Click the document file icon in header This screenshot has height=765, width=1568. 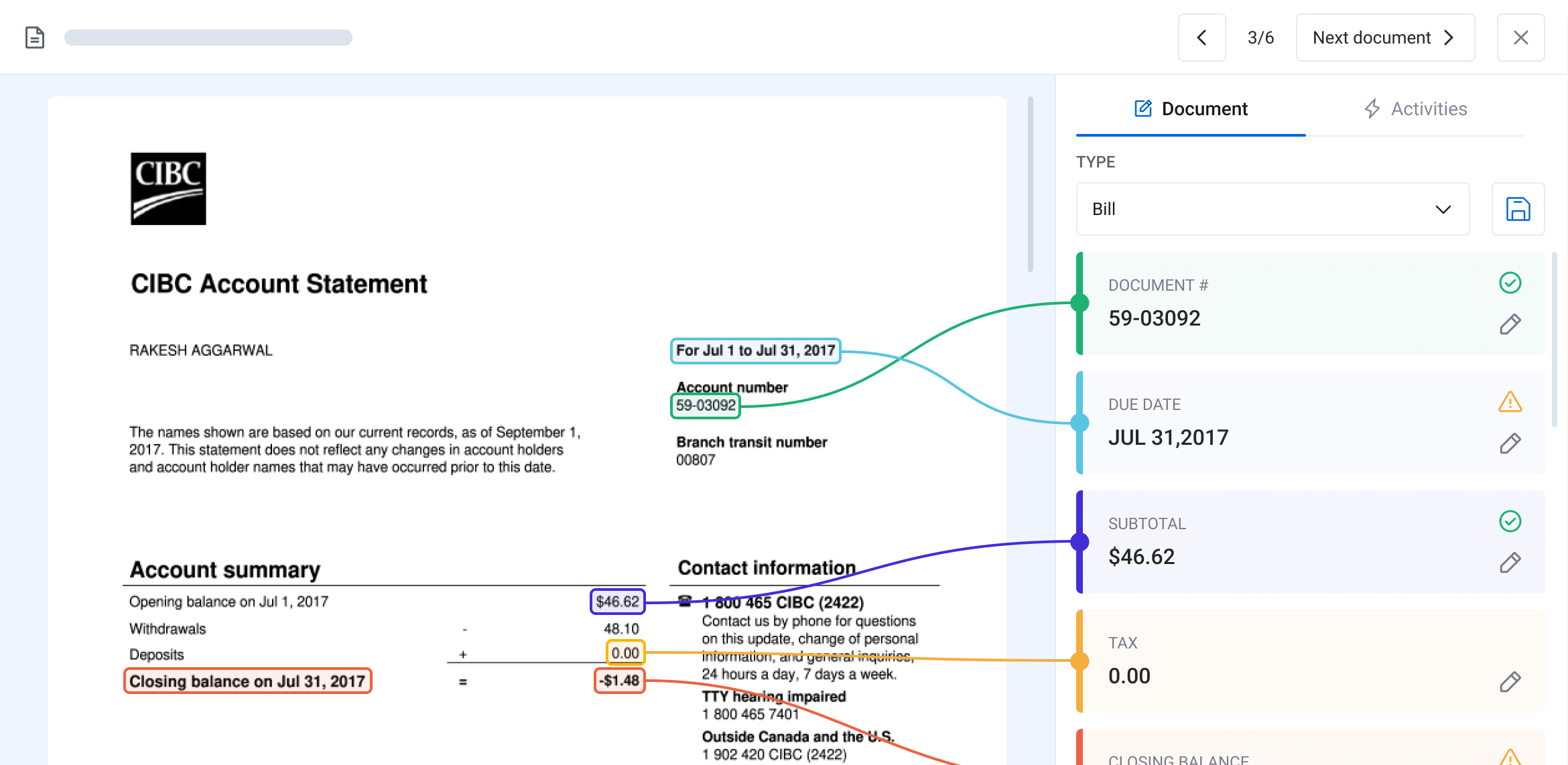pyautogui.click(x=35, y=38)
